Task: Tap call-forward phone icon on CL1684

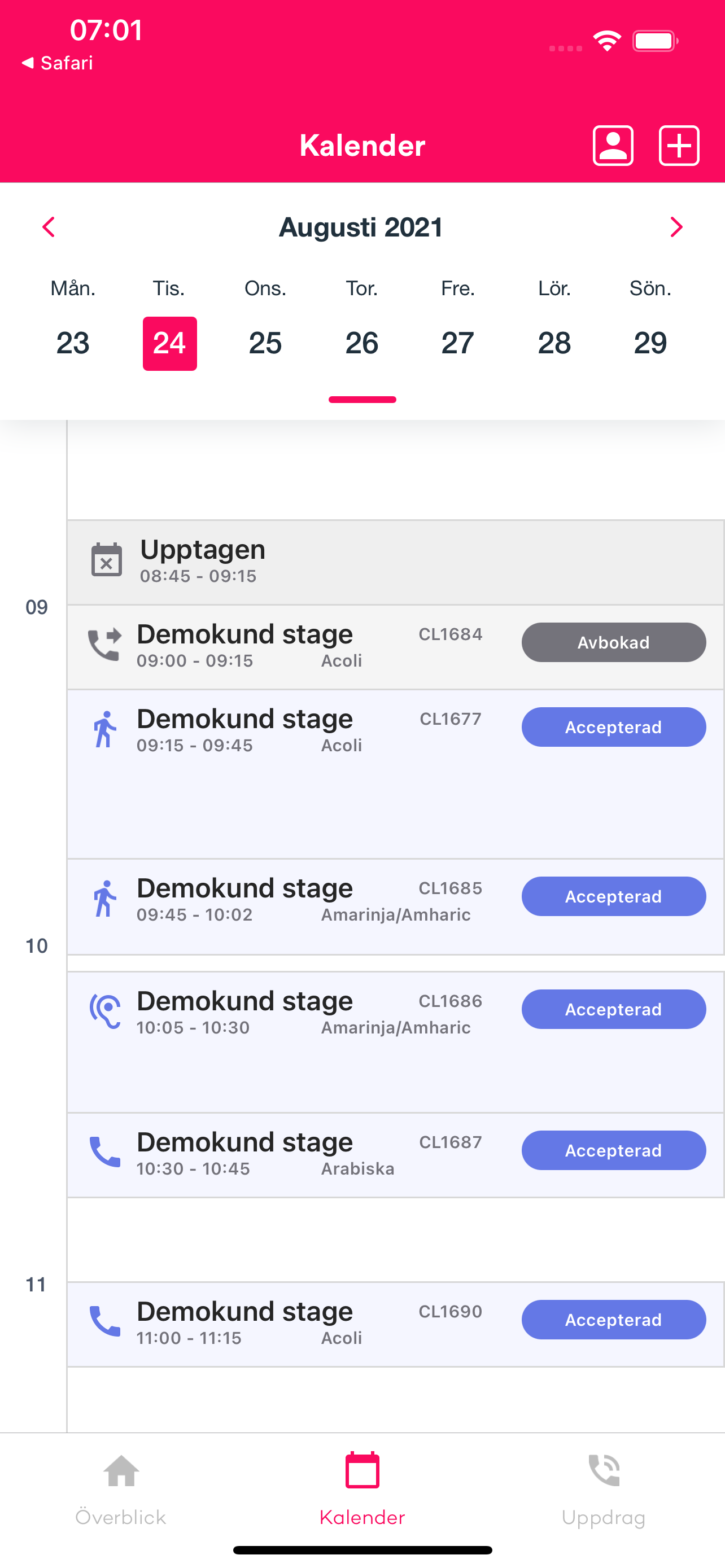Action: tap(104, 645)
